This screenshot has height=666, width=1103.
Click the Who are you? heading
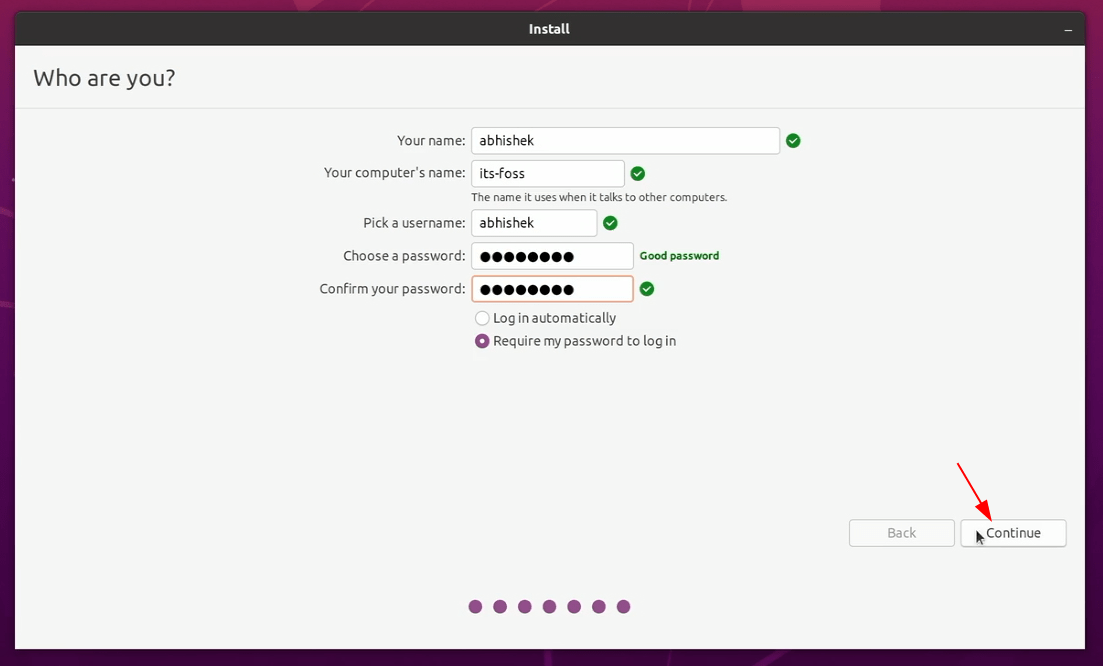(x=104, y=78)
